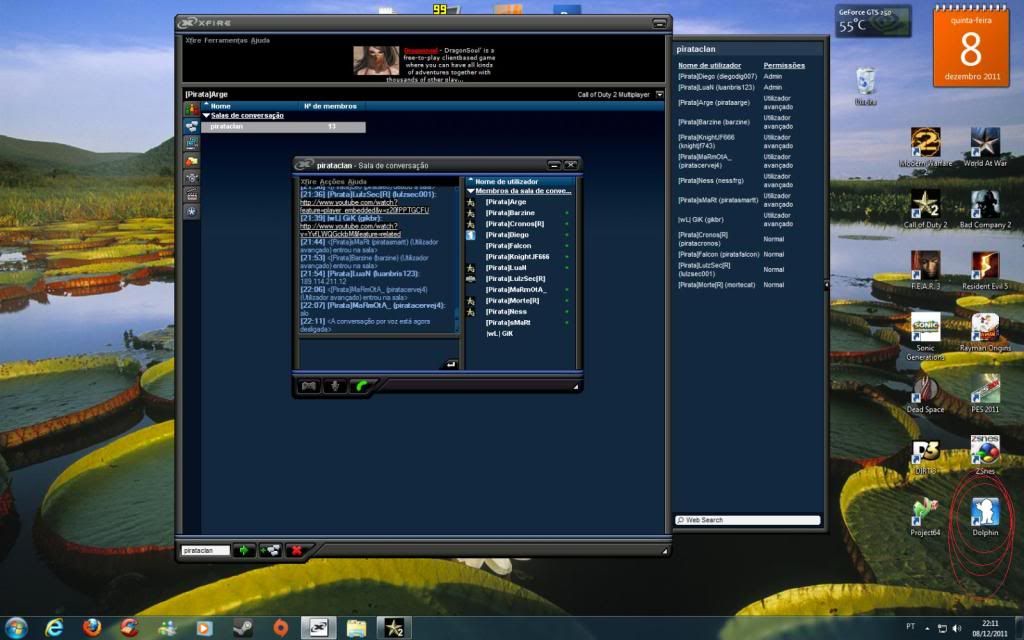1024x640 pixels.
Task: Collapse the 'Salas de conversação' group
Action: point(206,116)
